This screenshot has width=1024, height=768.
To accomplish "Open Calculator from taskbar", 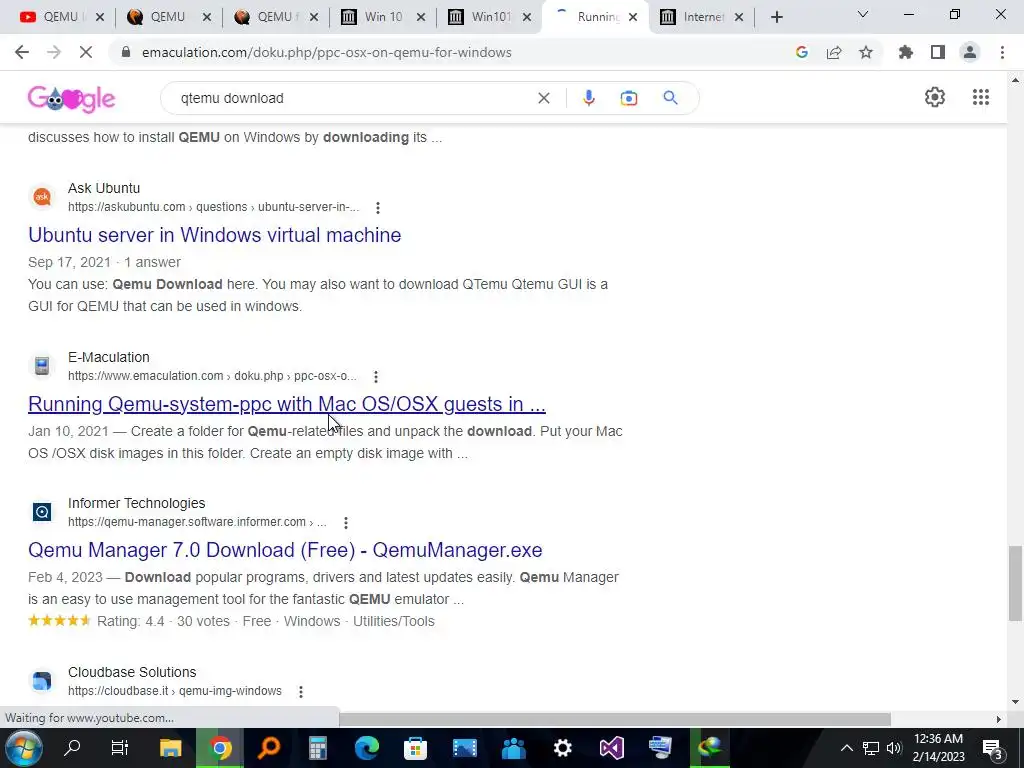I will [x=318, y=748].
